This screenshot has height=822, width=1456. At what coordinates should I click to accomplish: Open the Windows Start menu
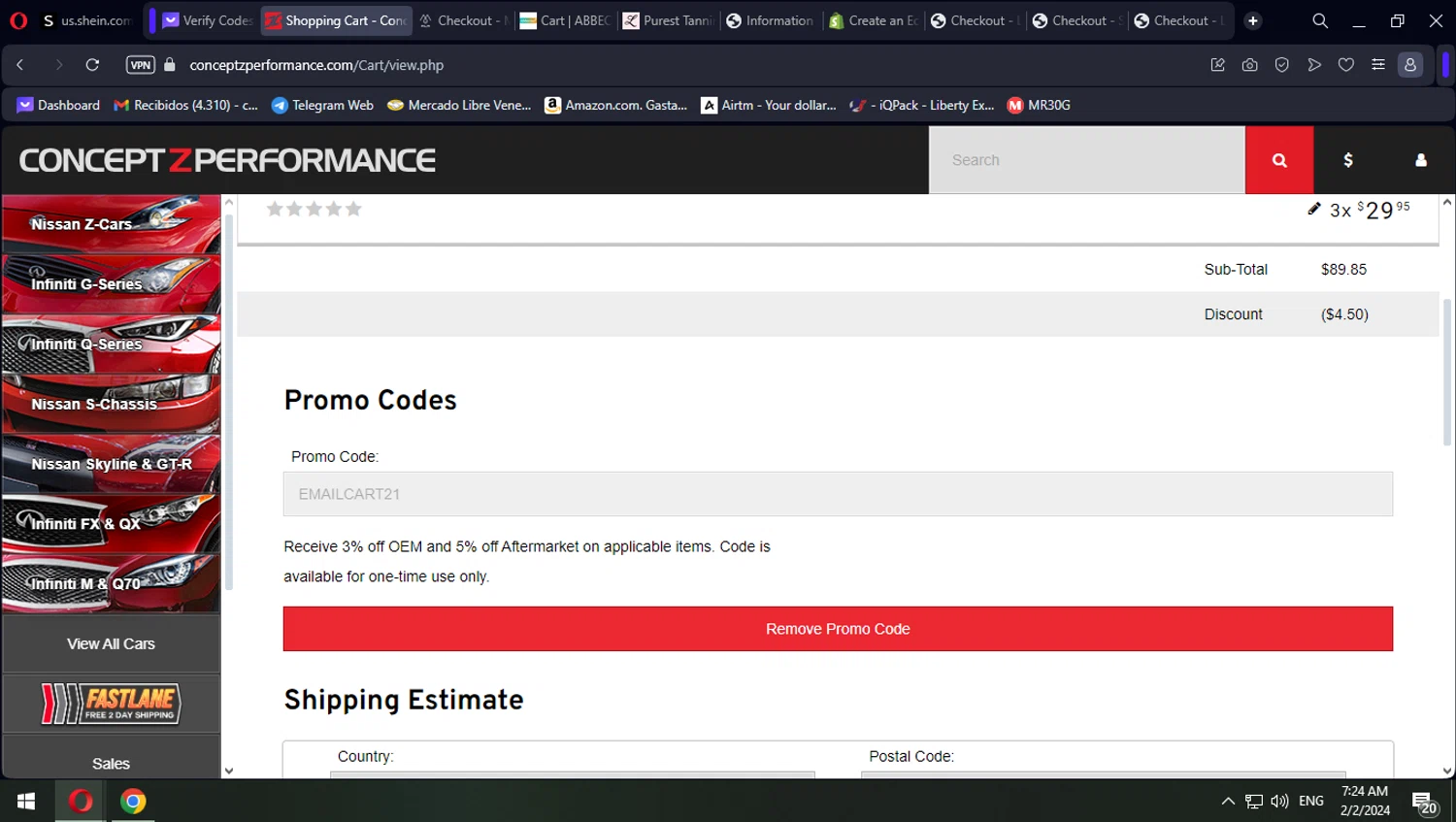coord(26,801)
